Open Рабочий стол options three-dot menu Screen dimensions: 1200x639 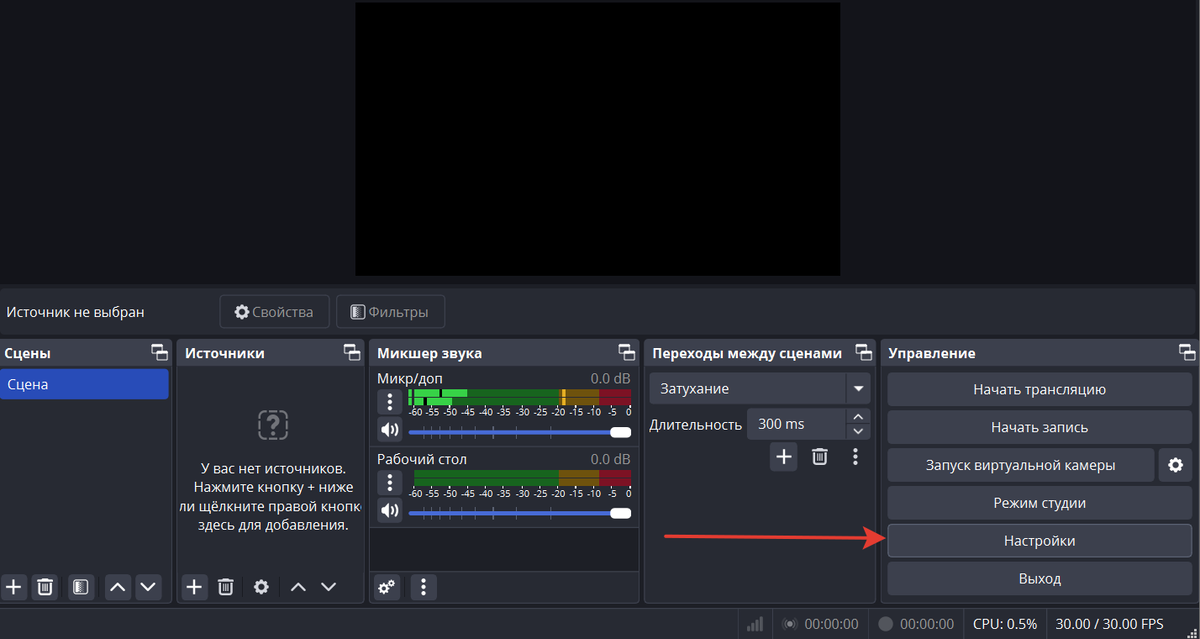coord(389,483)
